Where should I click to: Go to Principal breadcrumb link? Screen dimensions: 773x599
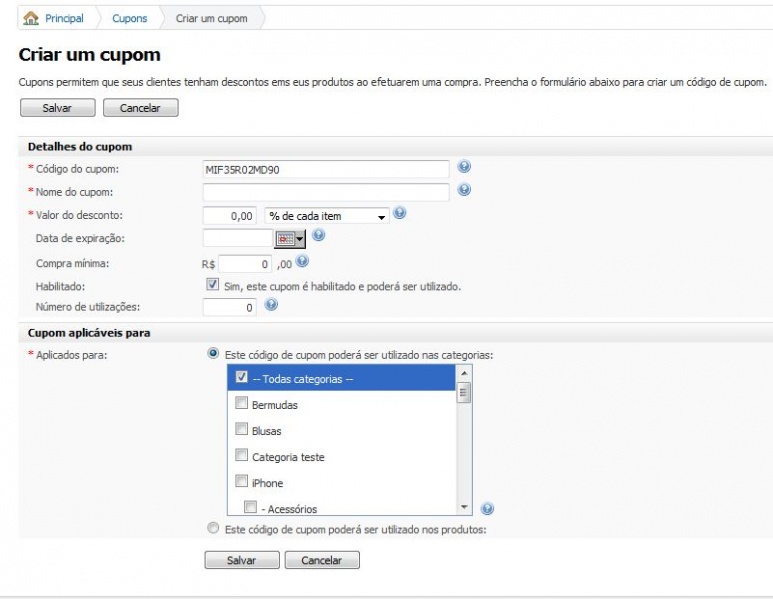pyautogui.click(x=64, y=19)
